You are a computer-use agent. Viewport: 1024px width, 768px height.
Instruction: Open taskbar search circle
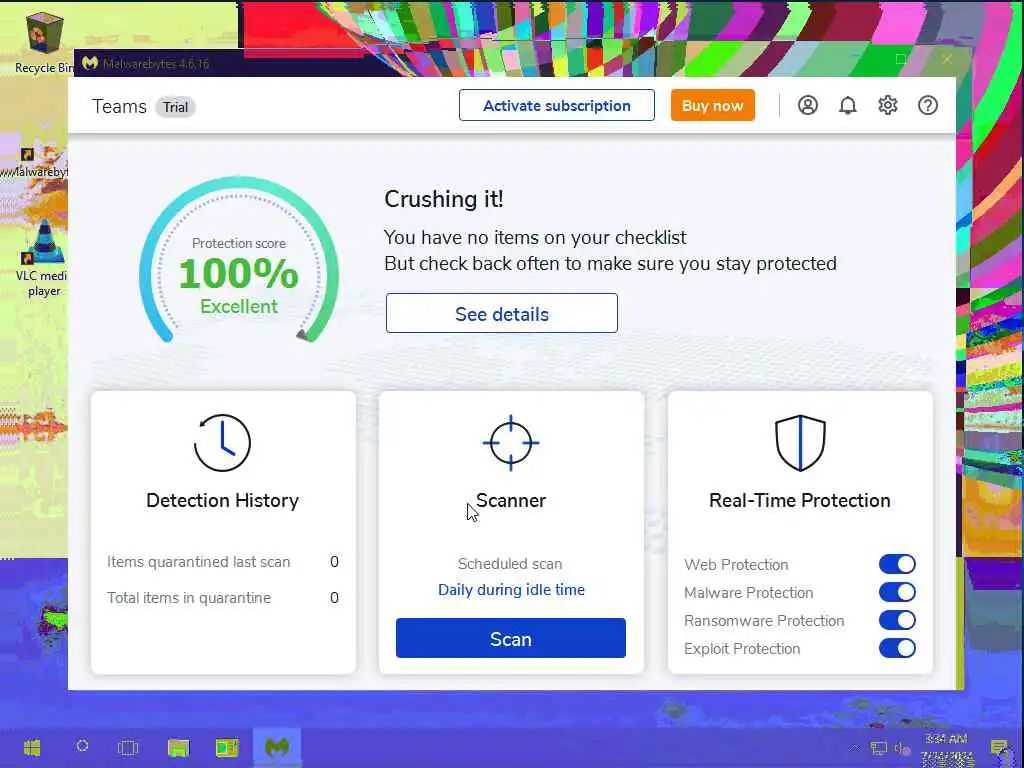tap(82, 746)
